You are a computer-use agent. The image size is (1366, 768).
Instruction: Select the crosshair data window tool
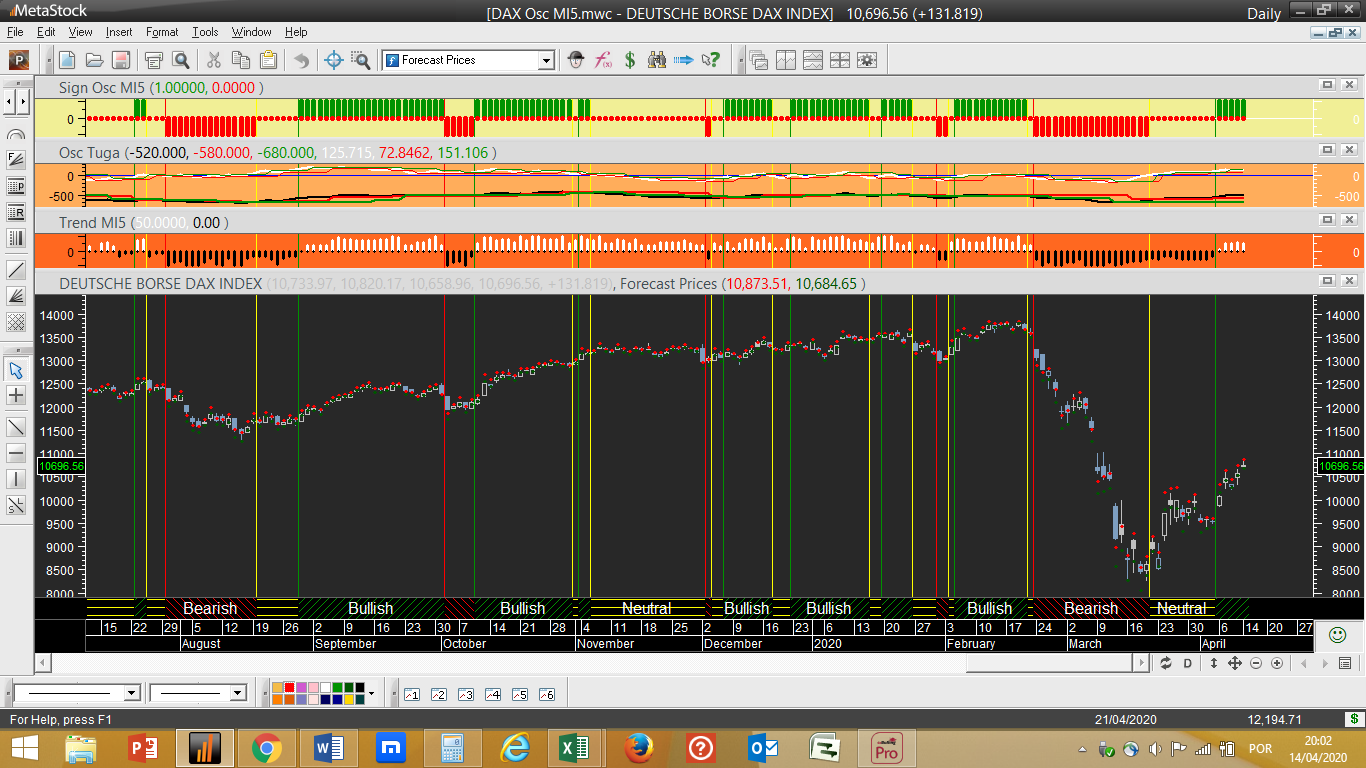coord(335,60)
